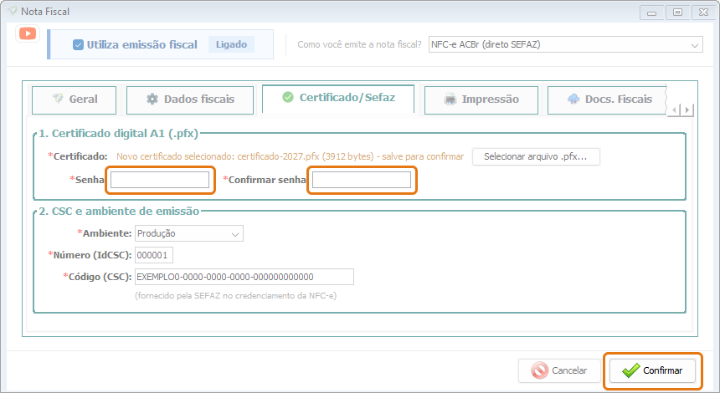Open the Impressão tab
This screenshot has width=720, height=393.
click(x=481, y=100)
